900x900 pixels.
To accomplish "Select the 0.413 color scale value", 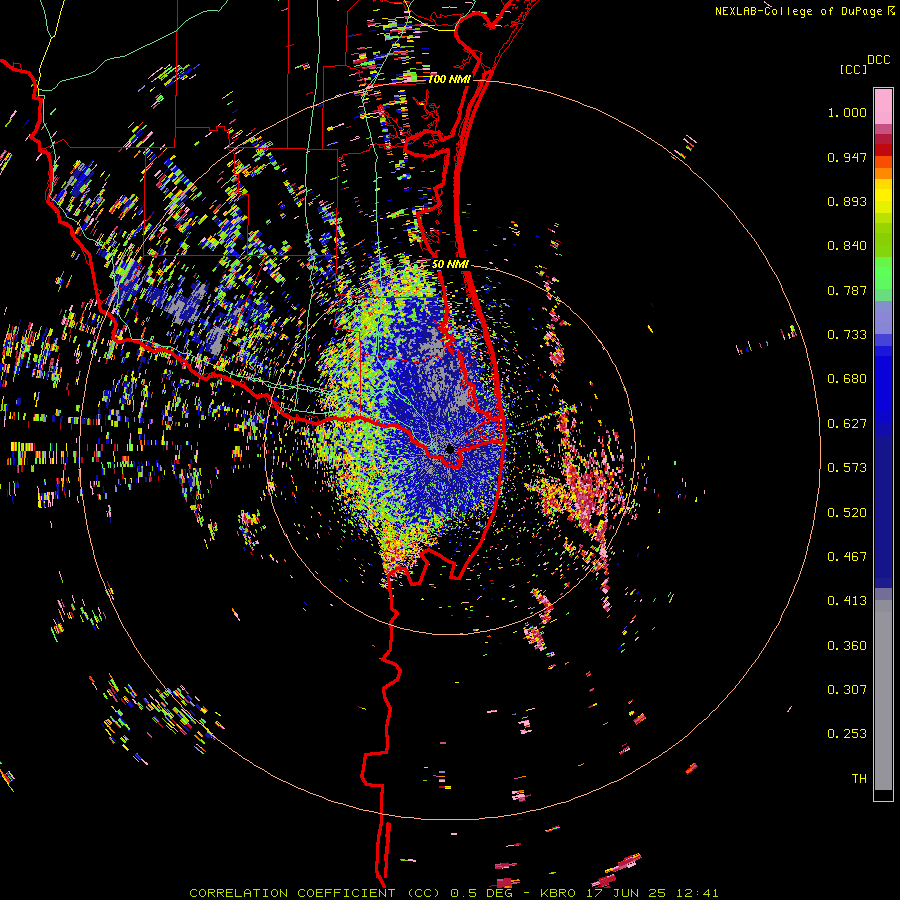I will [x=847, y=601].
